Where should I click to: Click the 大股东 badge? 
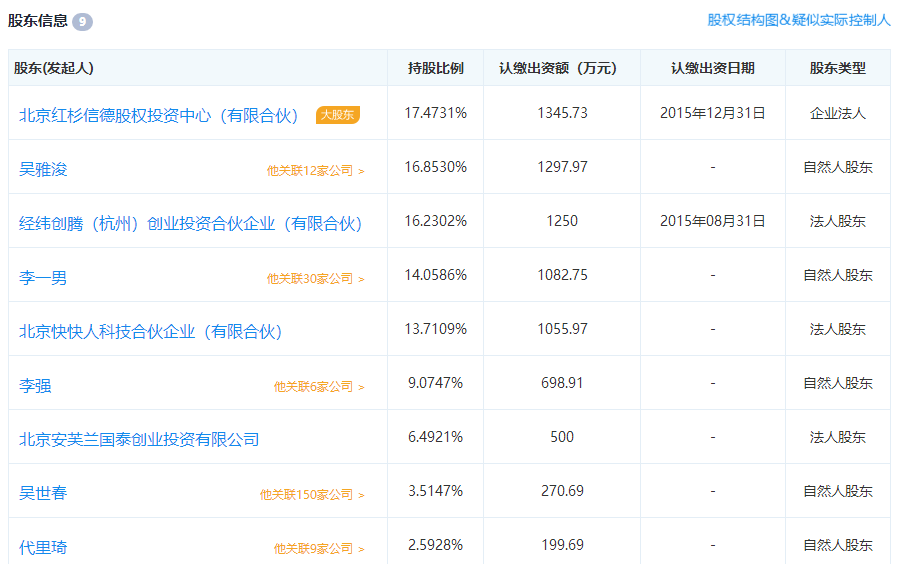coord(338,115)
